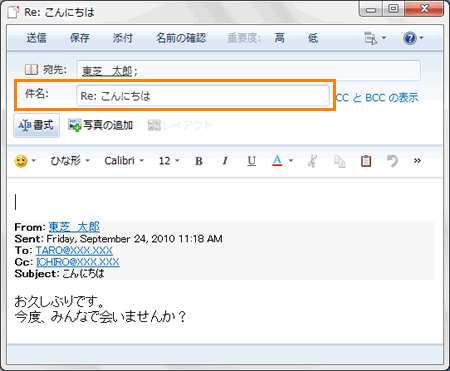Open the ICHIRO@XXX.XXX email link

(77, 262)
